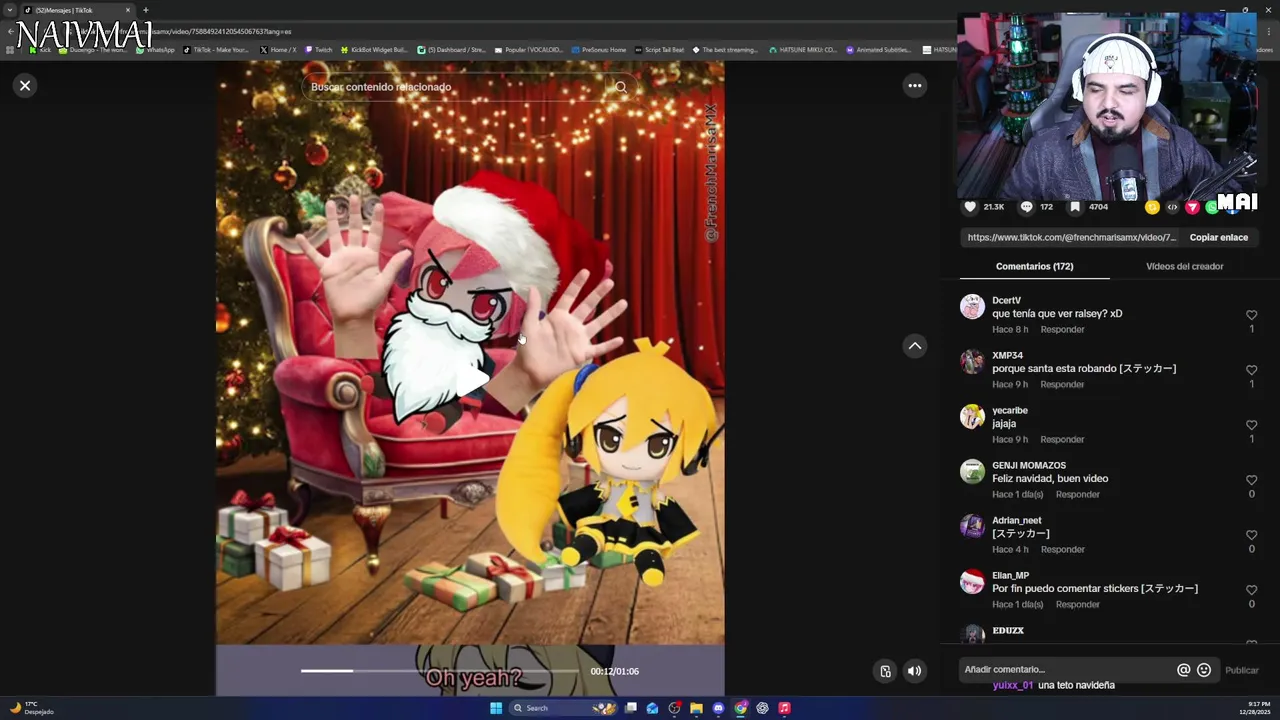This screenshot has height=720, width=1280.
Task: Open 'PreSonus: Home' bookmark
Action: (599, 49)
